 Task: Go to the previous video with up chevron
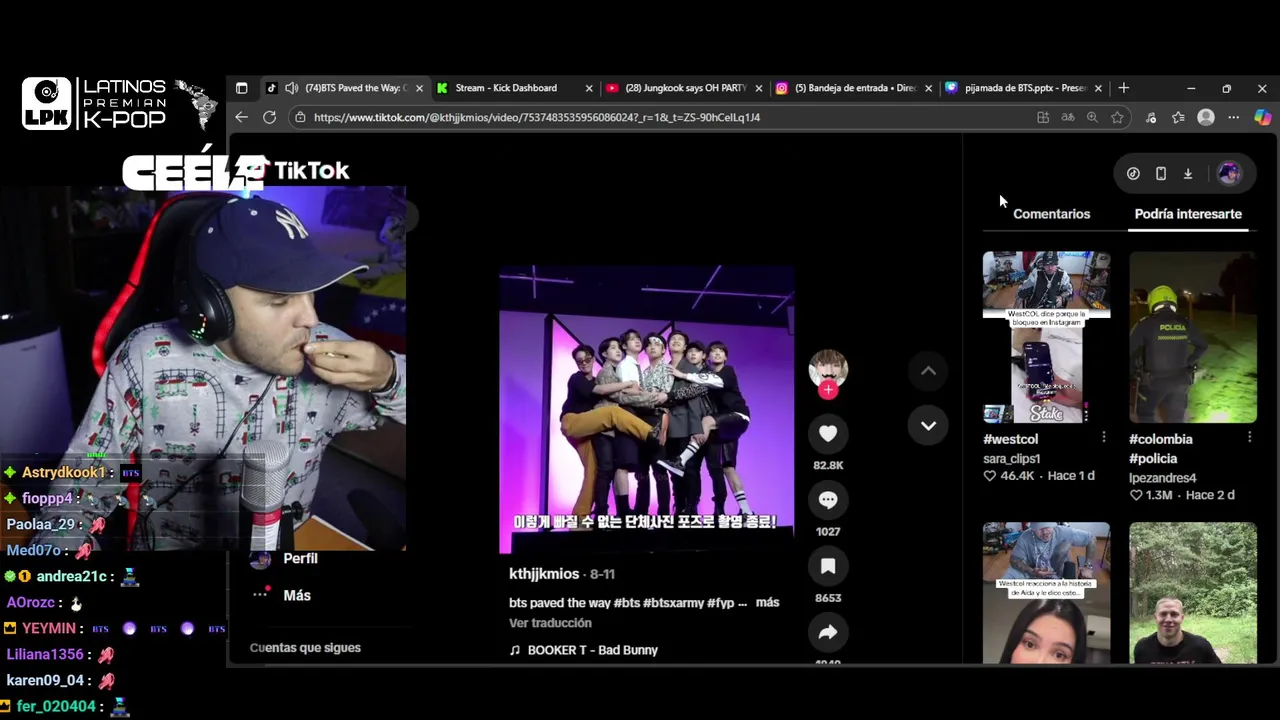coord(928,371)
